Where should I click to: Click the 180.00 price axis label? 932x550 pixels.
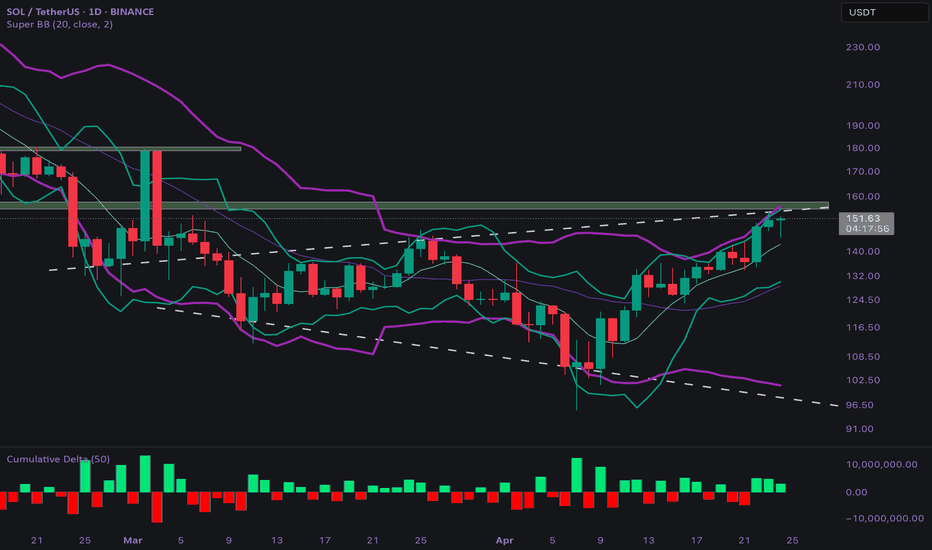click(x=863, y=148)
